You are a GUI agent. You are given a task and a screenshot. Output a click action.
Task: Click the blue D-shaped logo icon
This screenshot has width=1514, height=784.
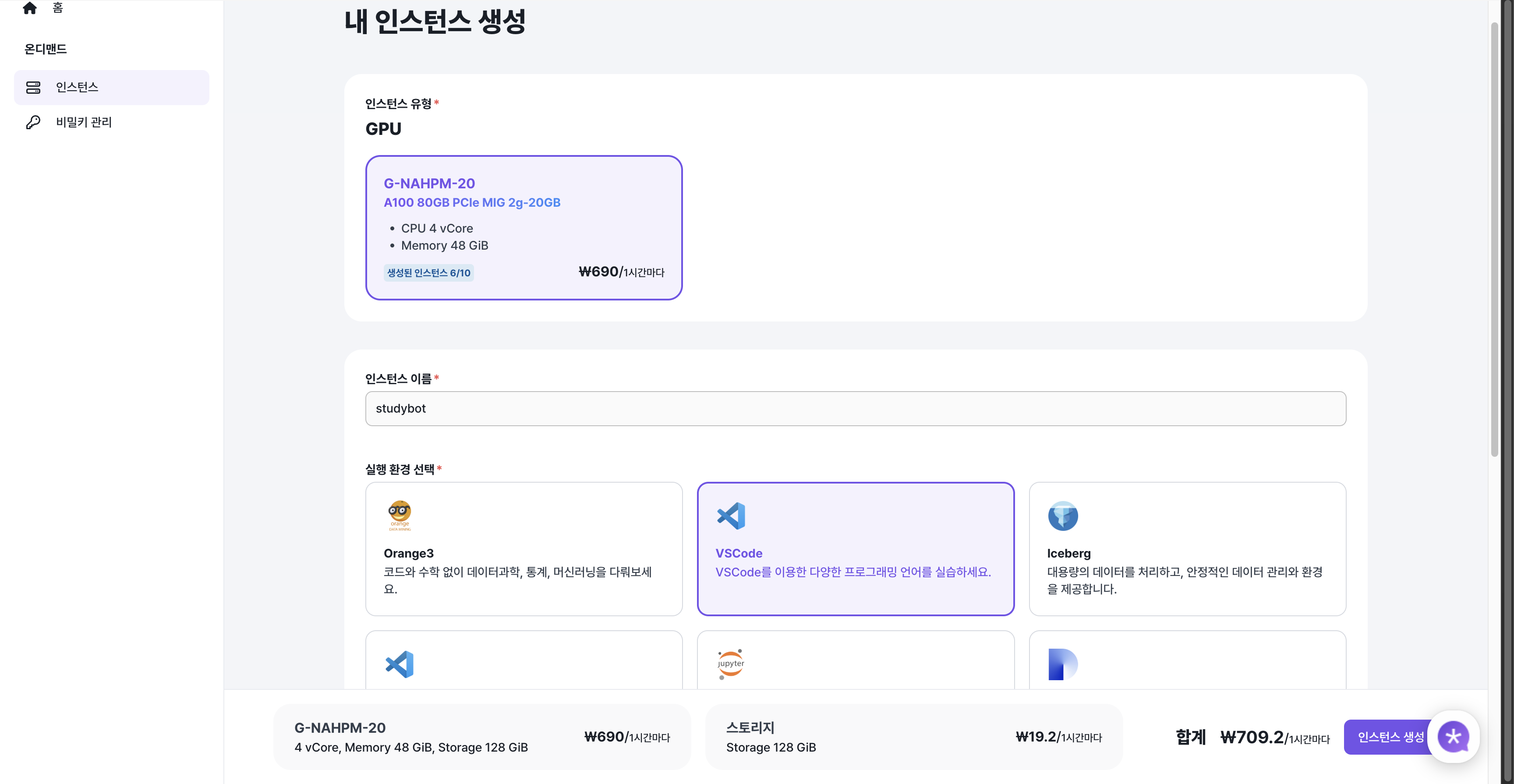point(1062,664)
